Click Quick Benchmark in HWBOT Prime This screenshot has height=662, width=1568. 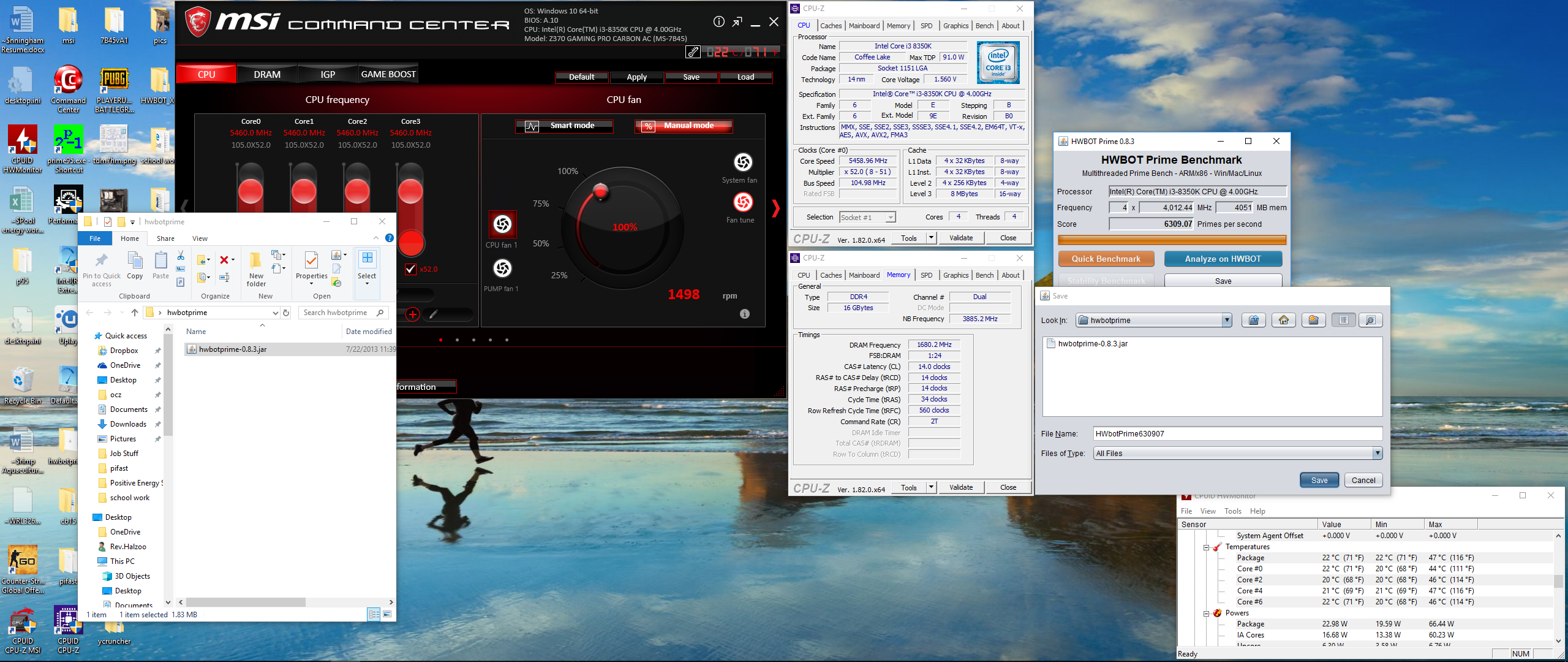tap(1106, 259)
